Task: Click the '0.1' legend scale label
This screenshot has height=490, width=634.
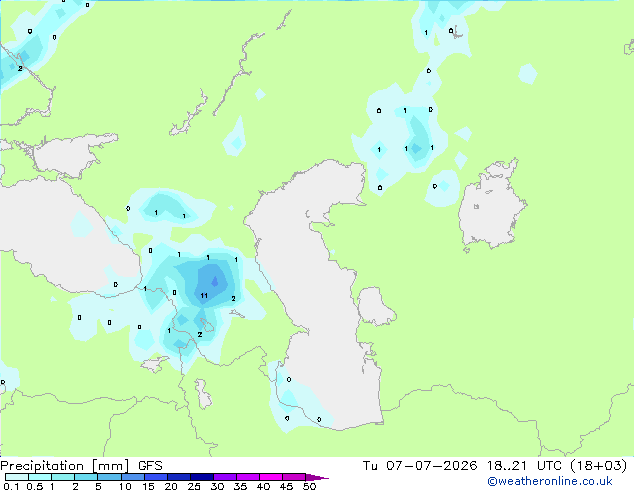Action: click(11, 486)
